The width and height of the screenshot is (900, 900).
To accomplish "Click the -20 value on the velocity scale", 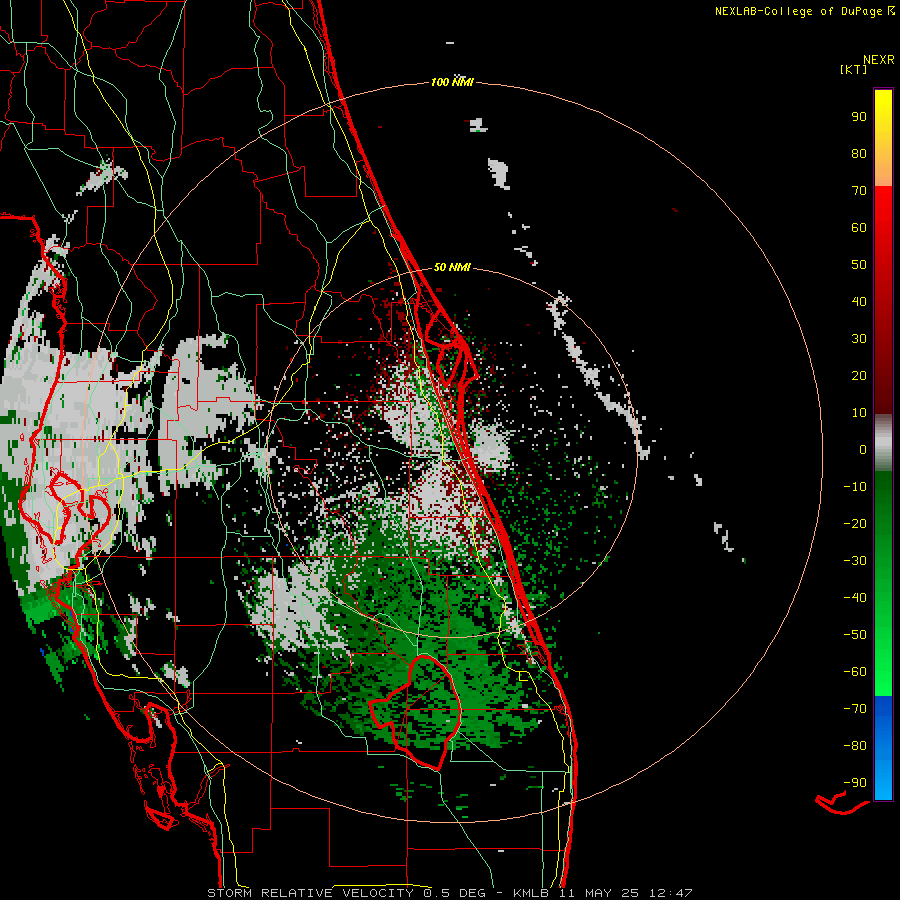I will [x=855, y=523].
